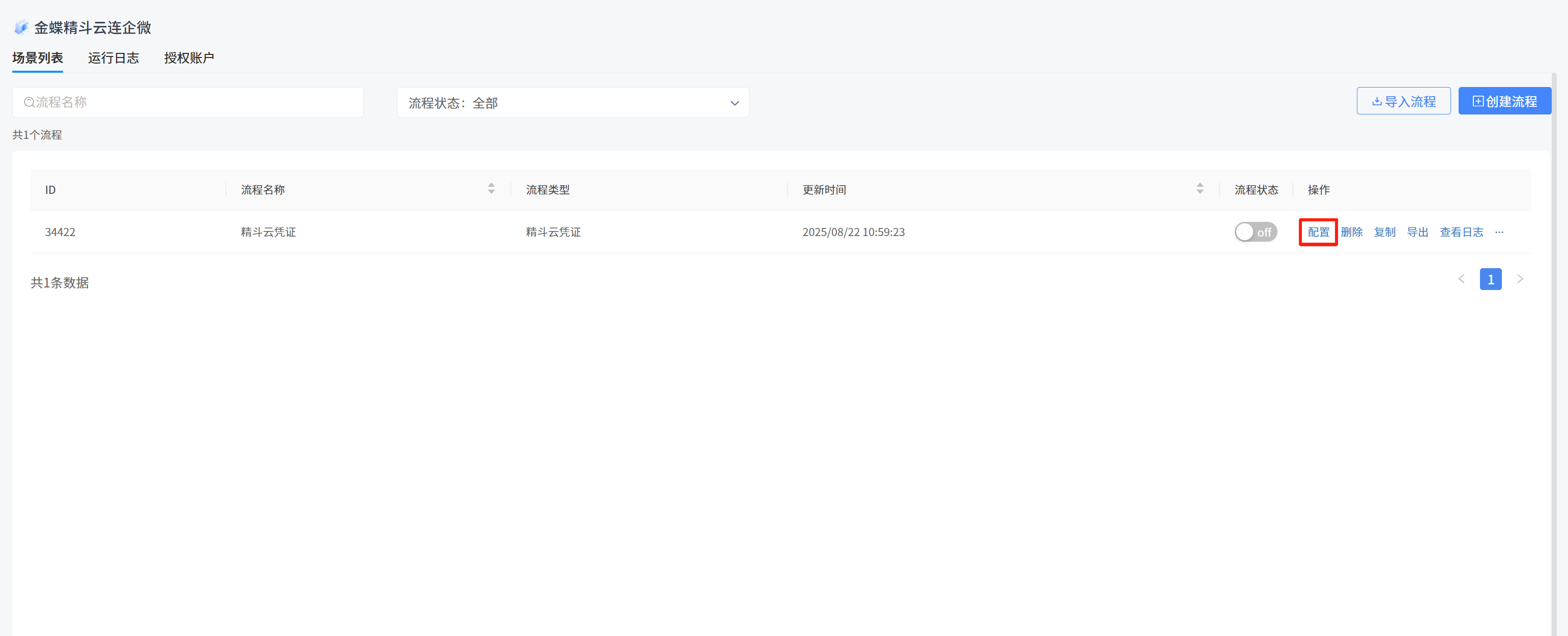Switch to 授权账户 tab

(189, 58)
